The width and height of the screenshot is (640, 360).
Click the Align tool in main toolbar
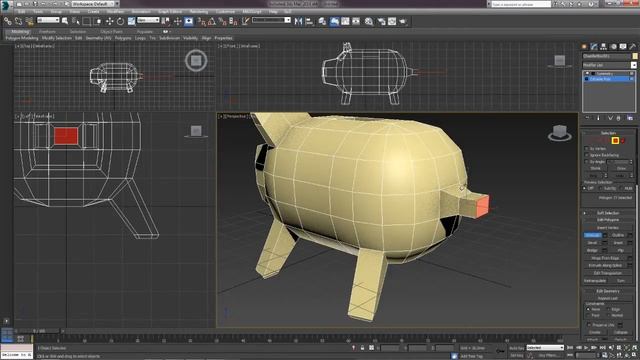point(309,21)
